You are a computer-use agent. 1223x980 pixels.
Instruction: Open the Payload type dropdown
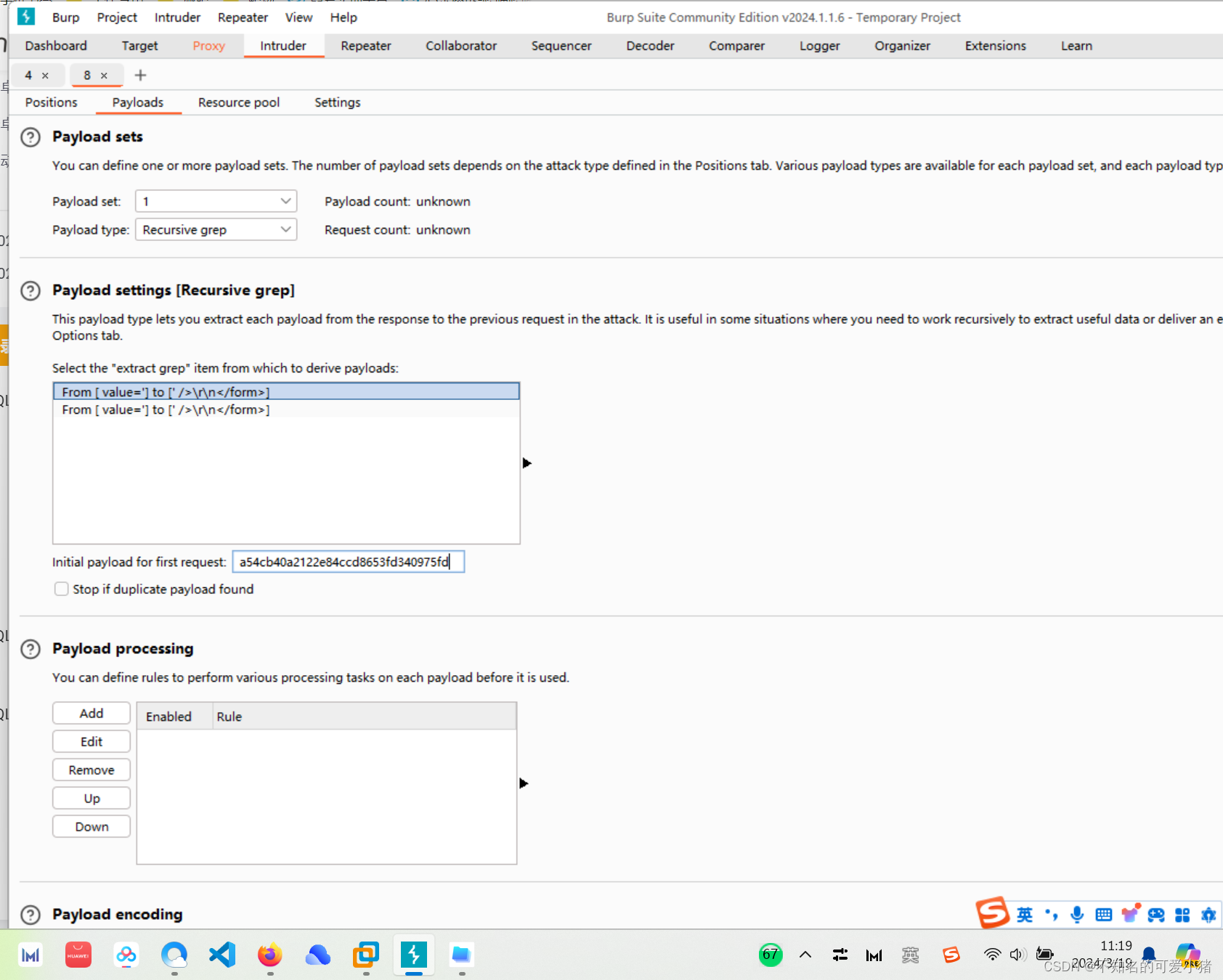click(x=216, y=229)
